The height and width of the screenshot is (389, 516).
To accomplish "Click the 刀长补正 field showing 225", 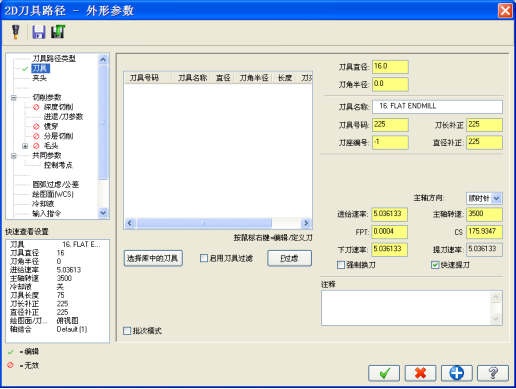I will [484, 125].
